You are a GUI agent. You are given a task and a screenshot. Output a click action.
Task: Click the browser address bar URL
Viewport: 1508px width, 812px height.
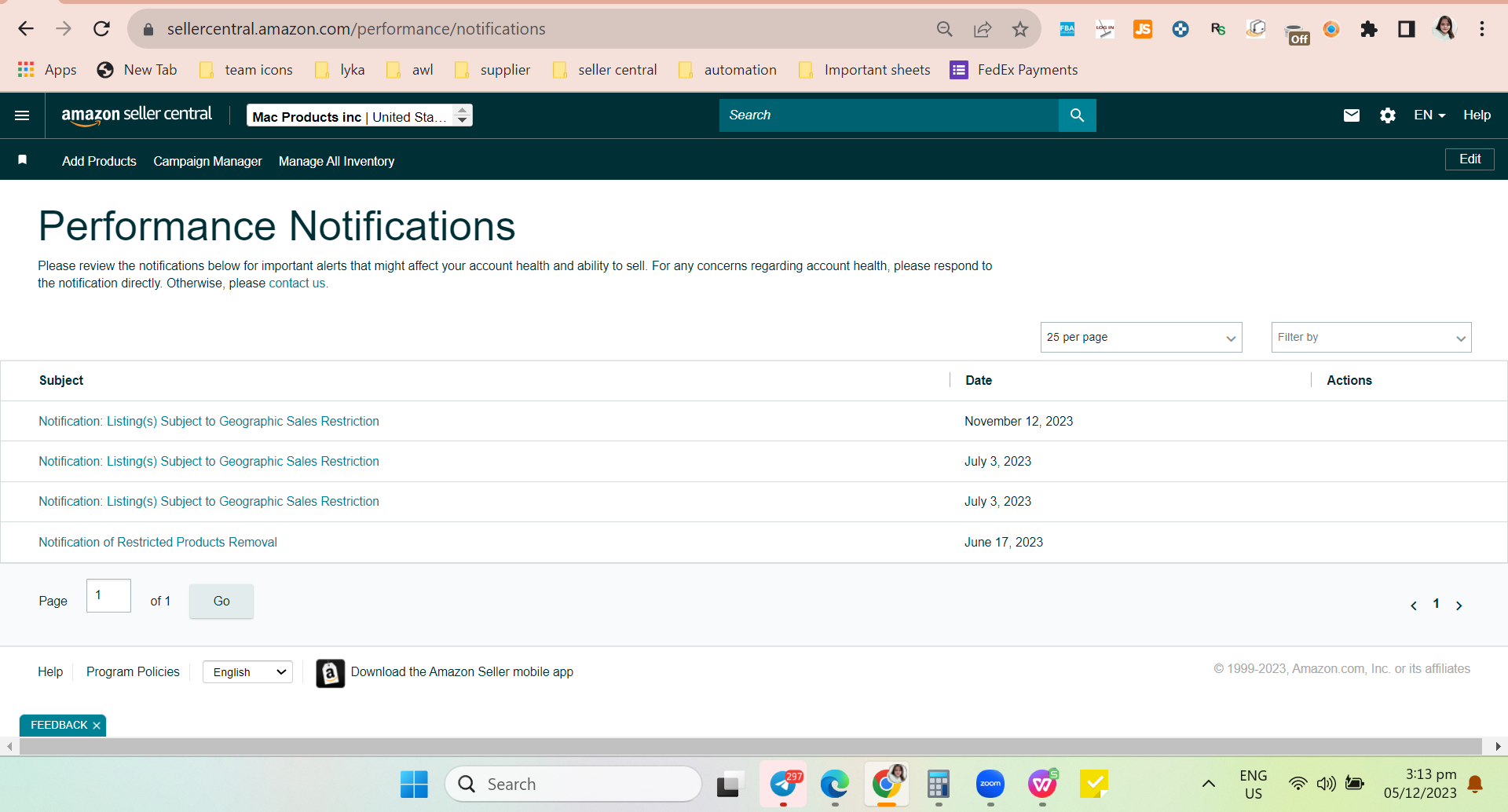(356, 29)
